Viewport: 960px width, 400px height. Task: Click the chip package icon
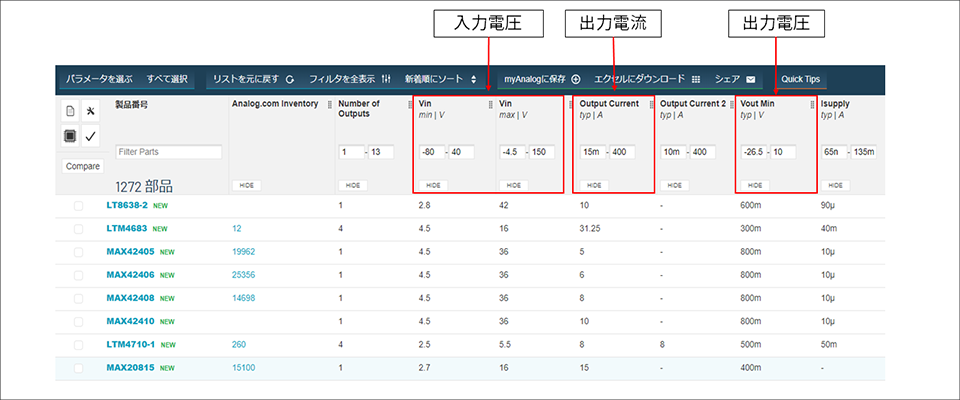(70, 137)
